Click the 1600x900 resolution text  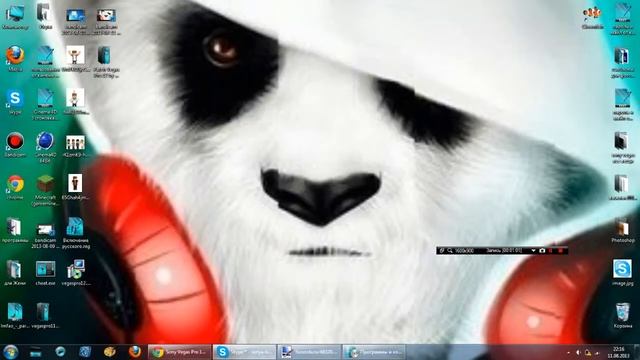click(464, 251)
